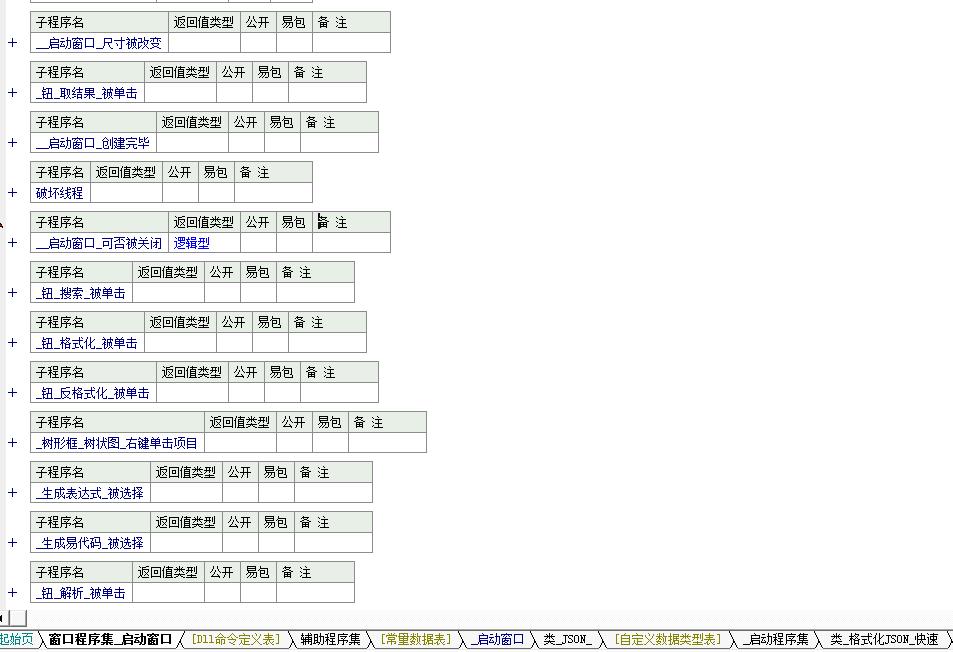Select the 窗口程序集_启动窗口 tab
Image resolution: width=953 pixels, height=652 pixels.
[x=110, y=639]
